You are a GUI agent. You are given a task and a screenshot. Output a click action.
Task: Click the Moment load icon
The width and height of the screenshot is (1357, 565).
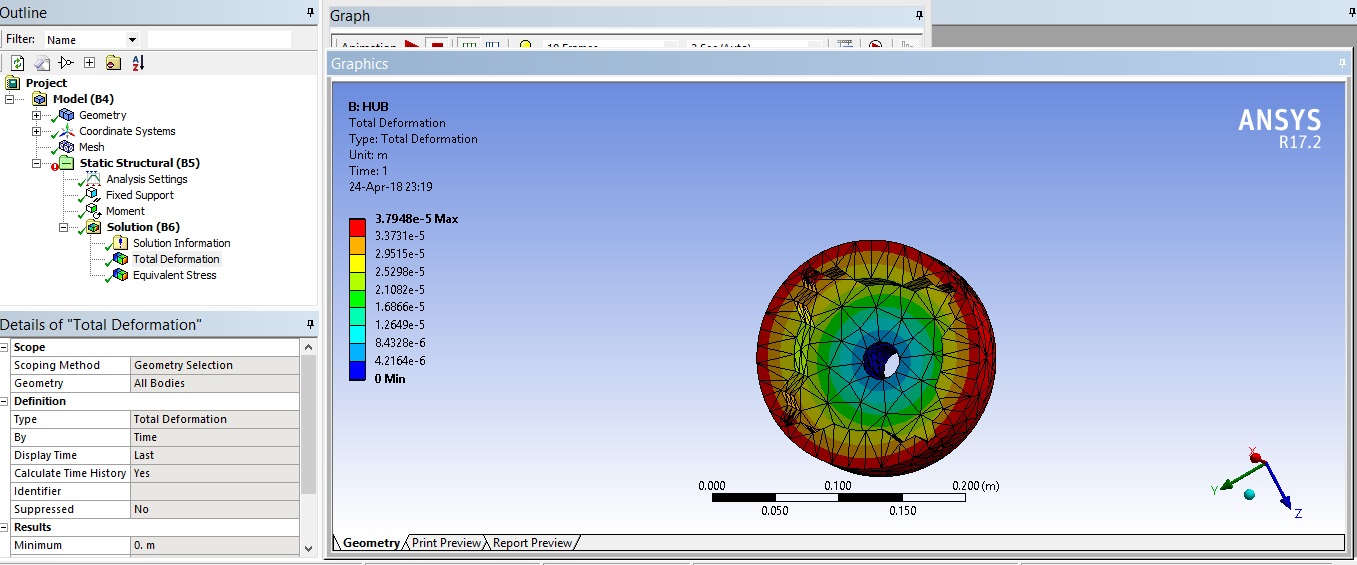coord(94,211)
